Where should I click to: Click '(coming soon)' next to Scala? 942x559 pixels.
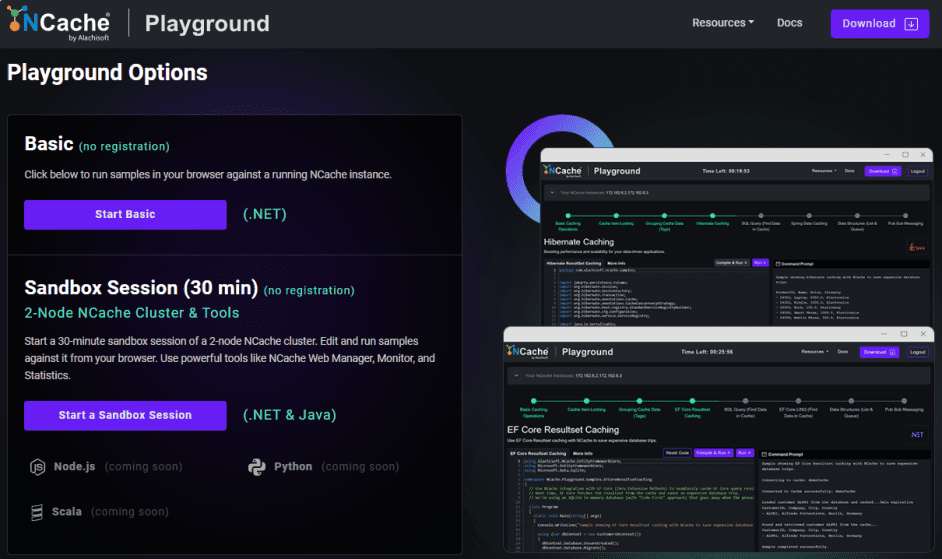coord(130,512)
